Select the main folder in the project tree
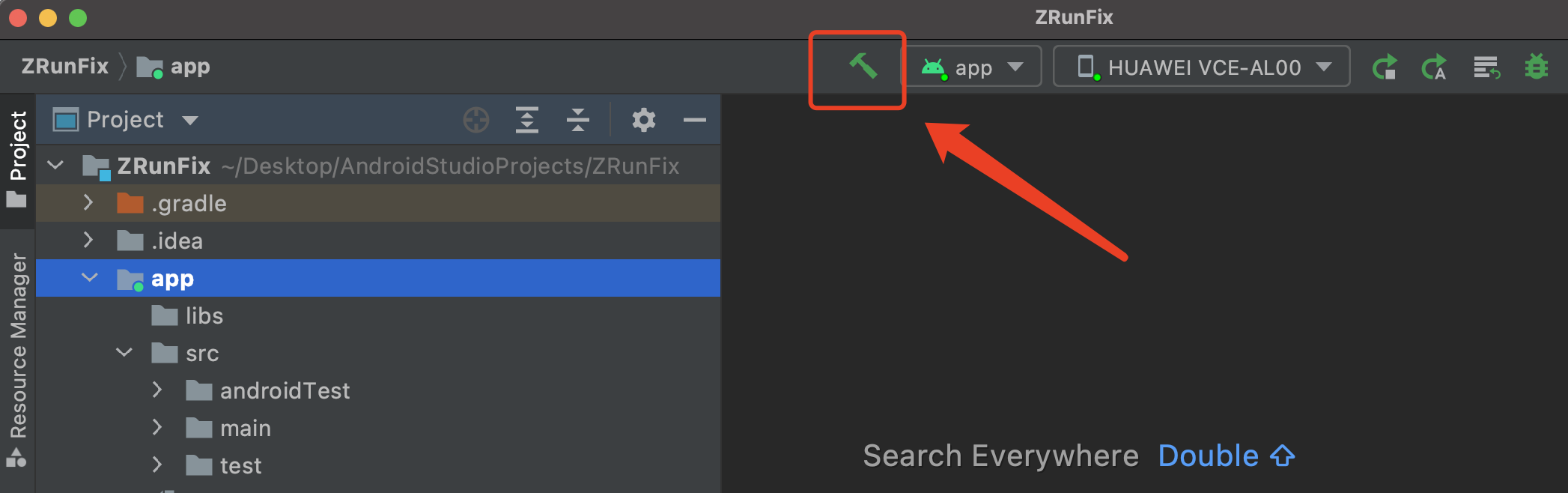The height and width of the screenshot is (493, 1568). click(x=246, y=427)
